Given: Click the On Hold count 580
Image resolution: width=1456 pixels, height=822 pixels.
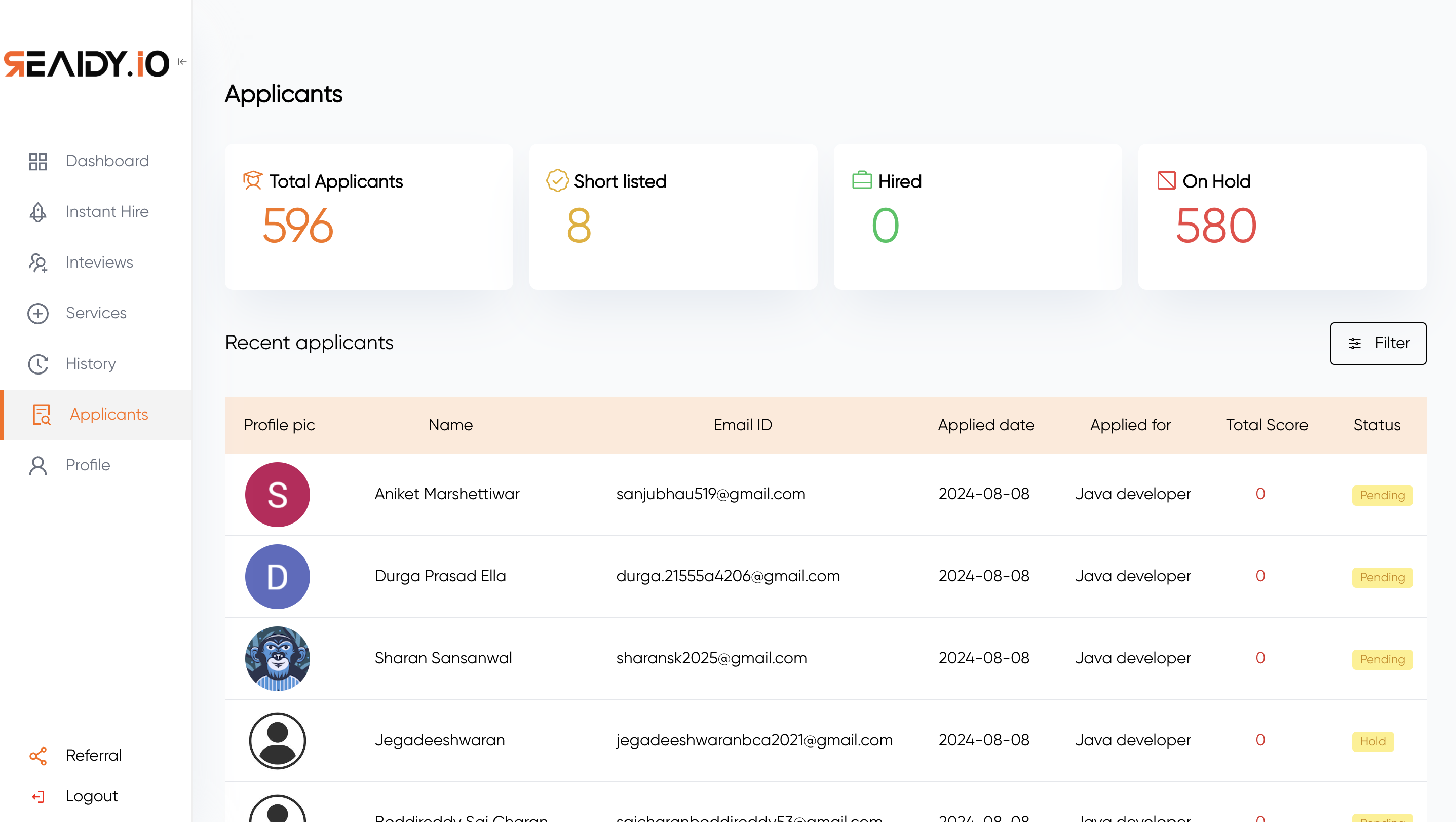Looking at the screenshot, I should [1216, 226].
